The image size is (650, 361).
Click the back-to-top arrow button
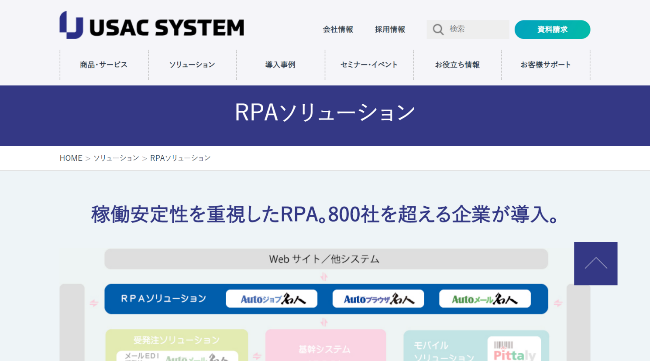click(596, 264)
